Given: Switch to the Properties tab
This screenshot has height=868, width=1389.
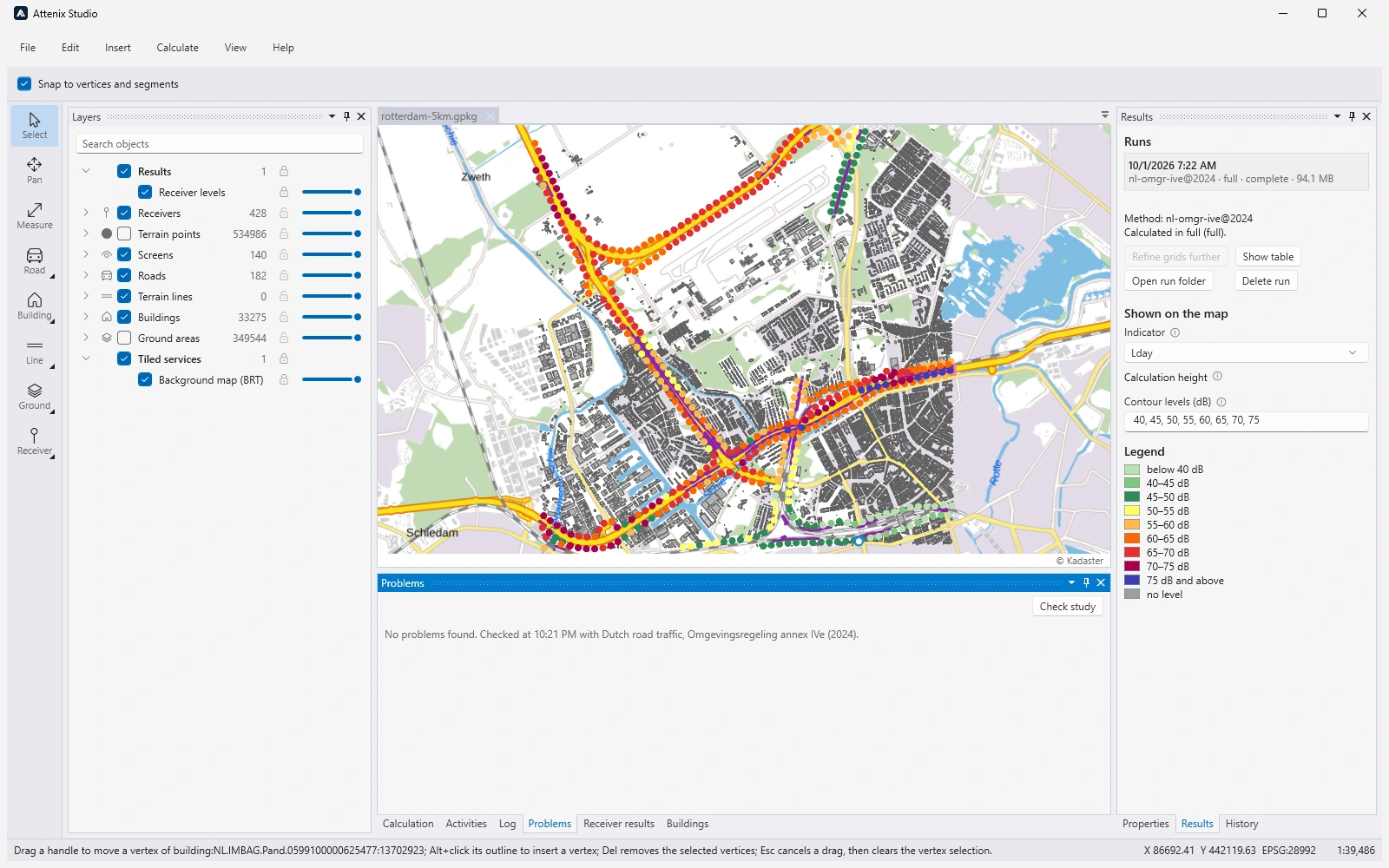Looking at the screenshot, I should 1146,824.
